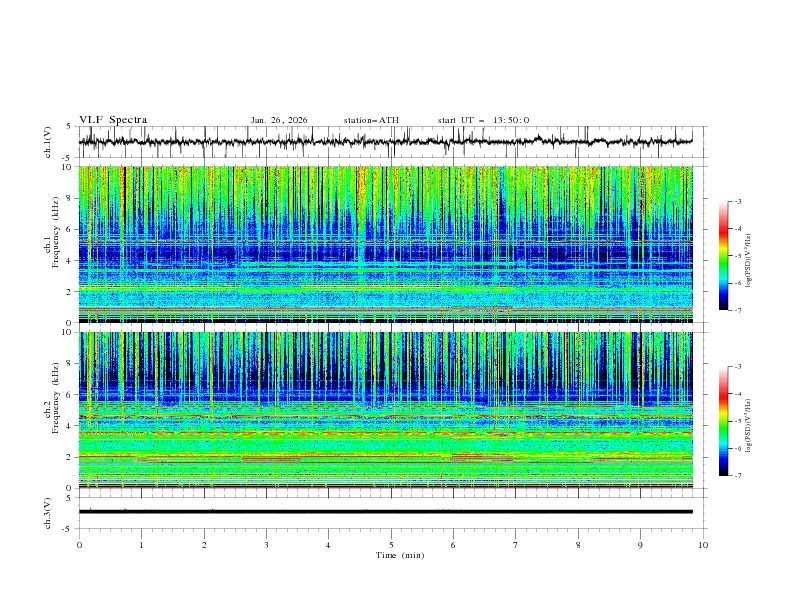
Task: Click the "2" minute tick on Time axis
Action: (204, 545)
